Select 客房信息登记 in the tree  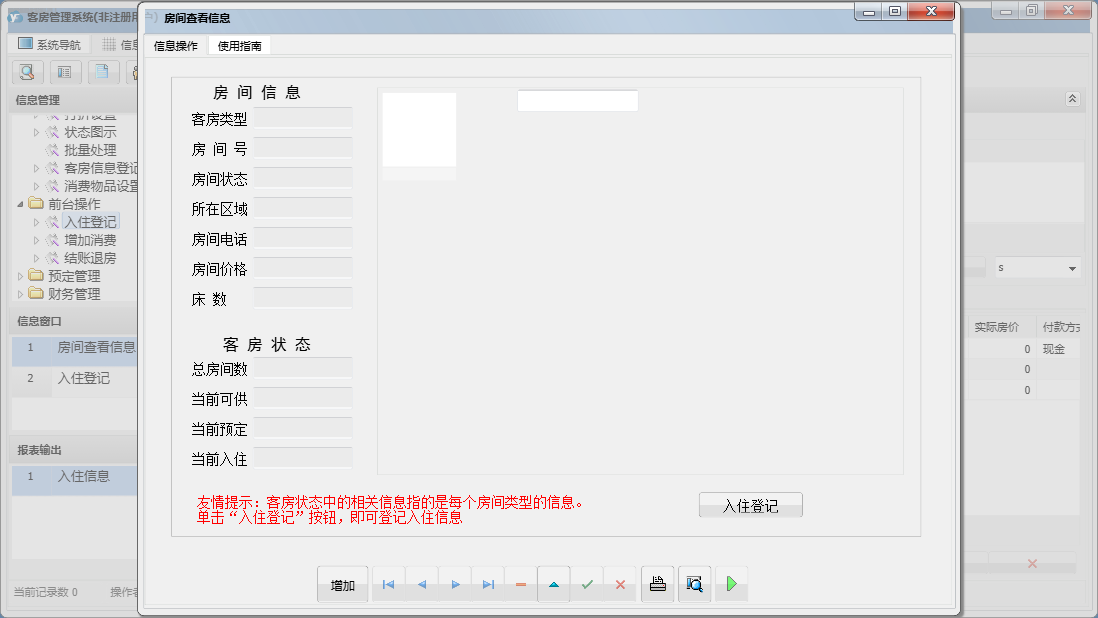coord(101,169)
